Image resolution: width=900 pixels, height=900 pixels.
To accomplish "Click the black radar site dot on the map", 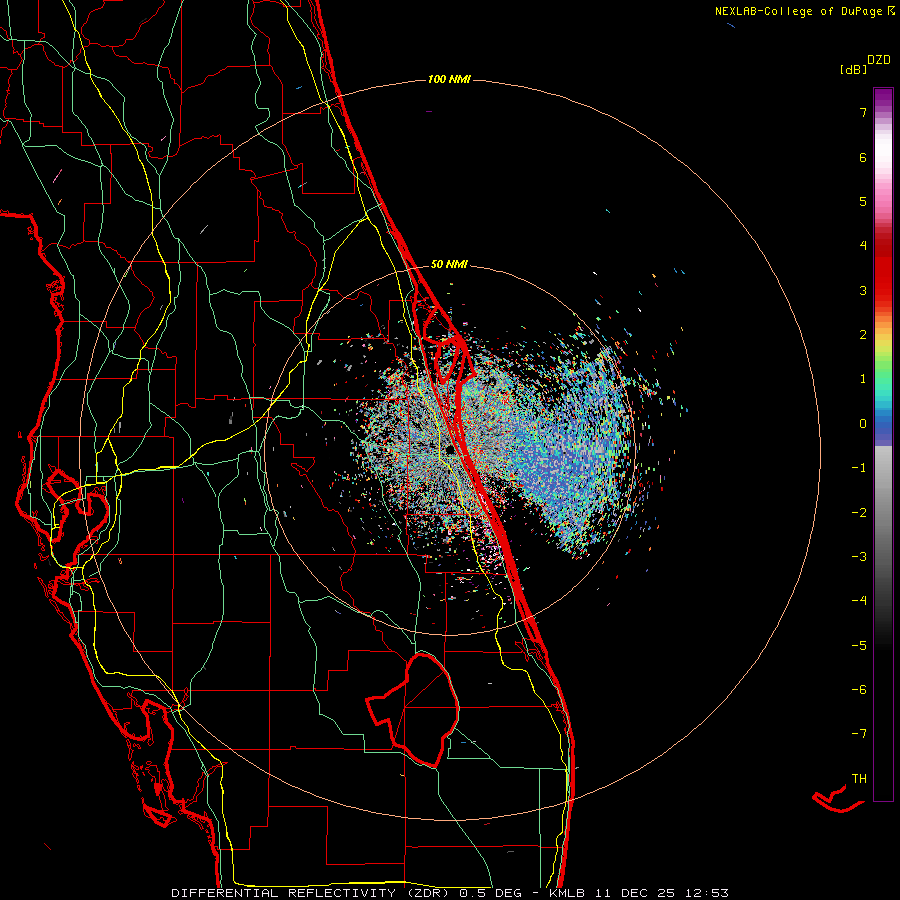I will pos(451,450).
